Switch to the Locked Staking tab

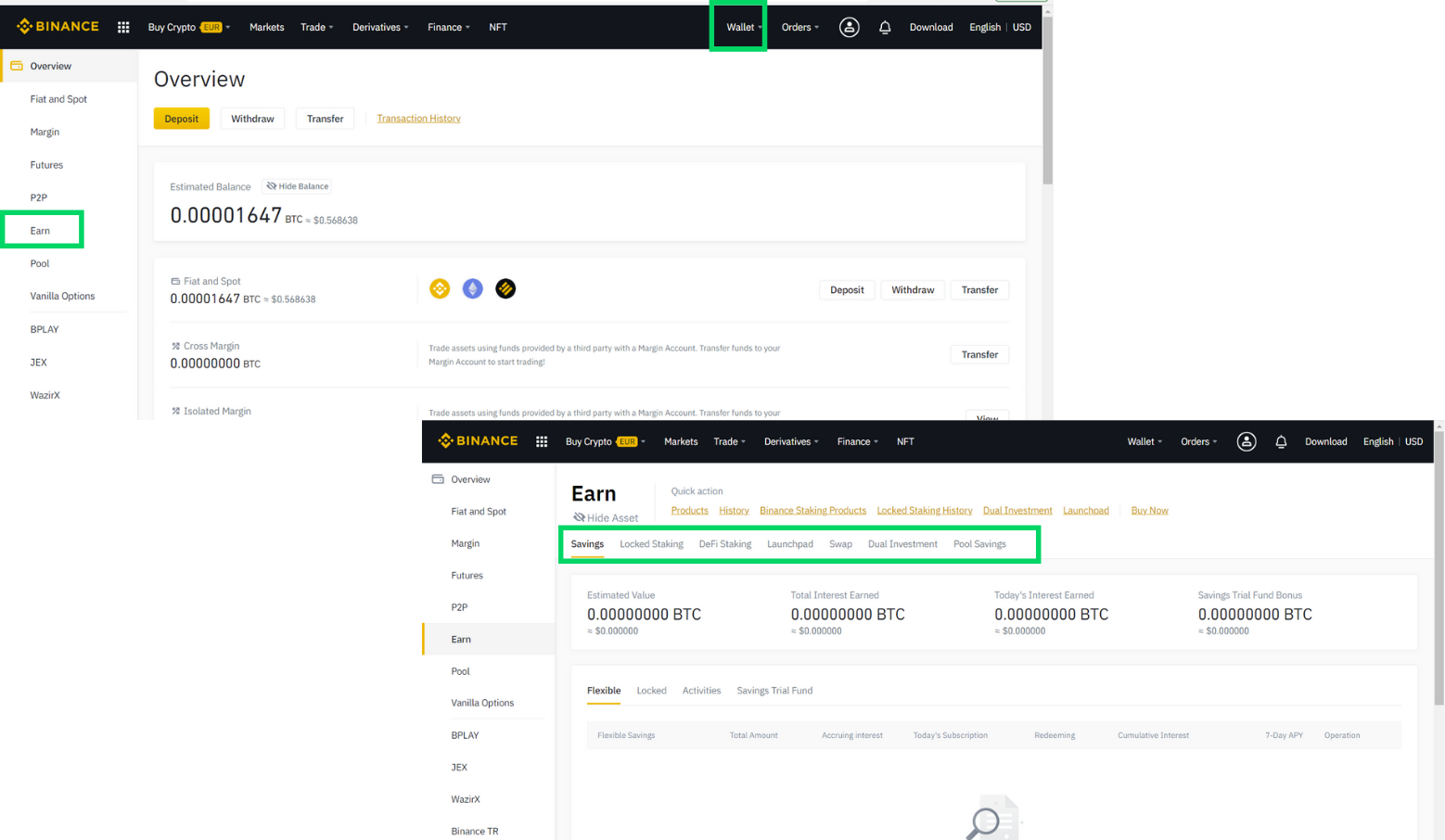point(651,544)
